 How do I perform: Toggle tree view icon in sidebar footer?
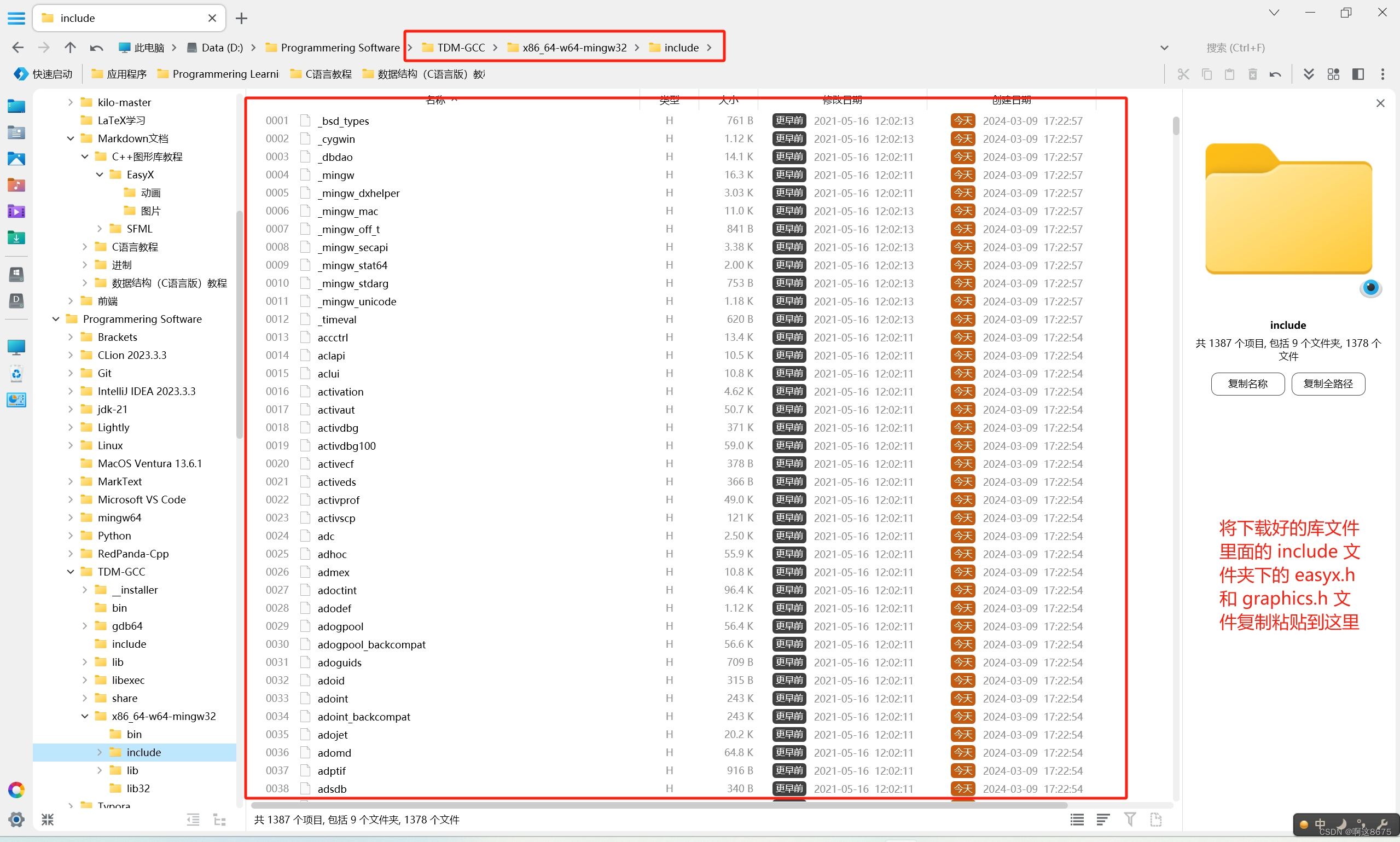click(x=219, y=820)
